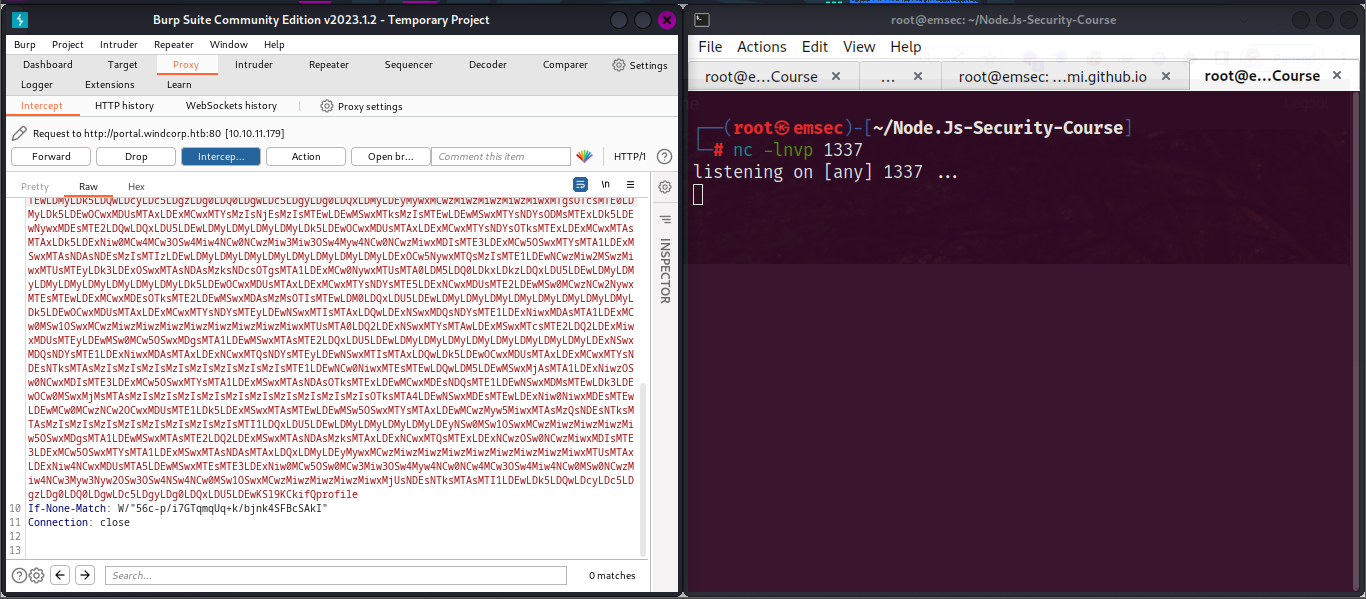Screen dimensions: 1366x599
Task: Click the Comment this item field
Action: click(x=500, y=157)
